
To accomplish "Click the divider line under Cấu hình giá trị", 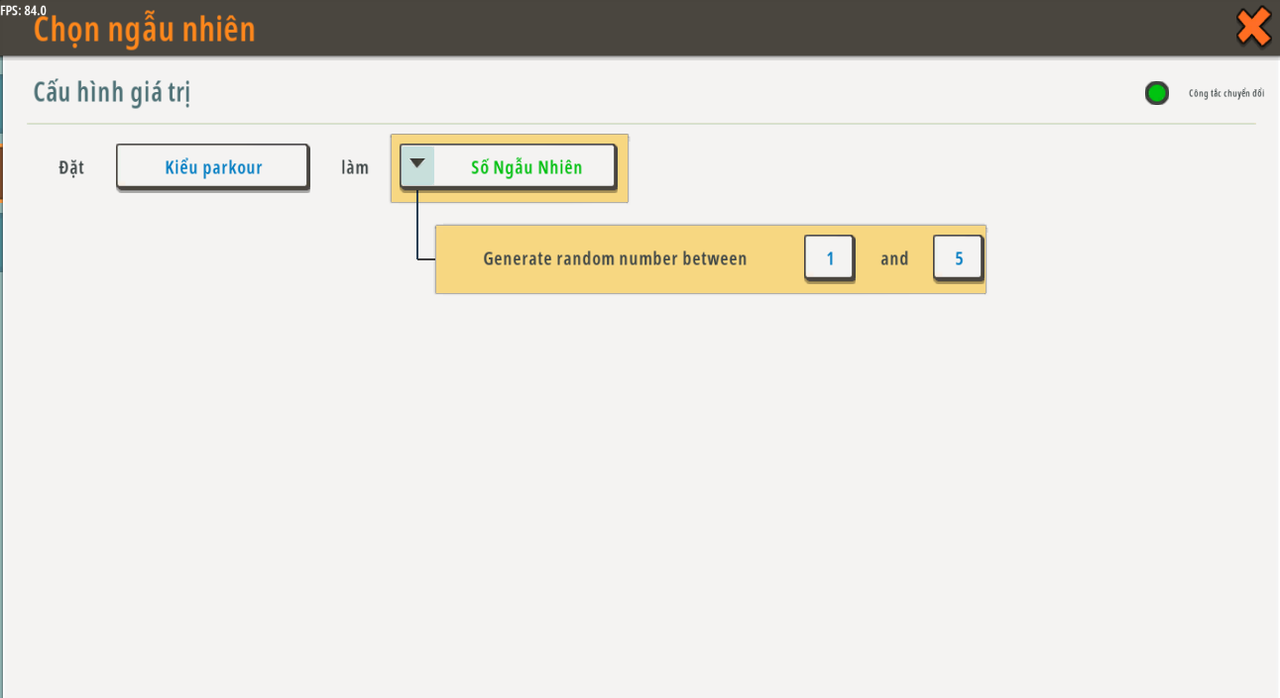I will click(x=640, y=124).
